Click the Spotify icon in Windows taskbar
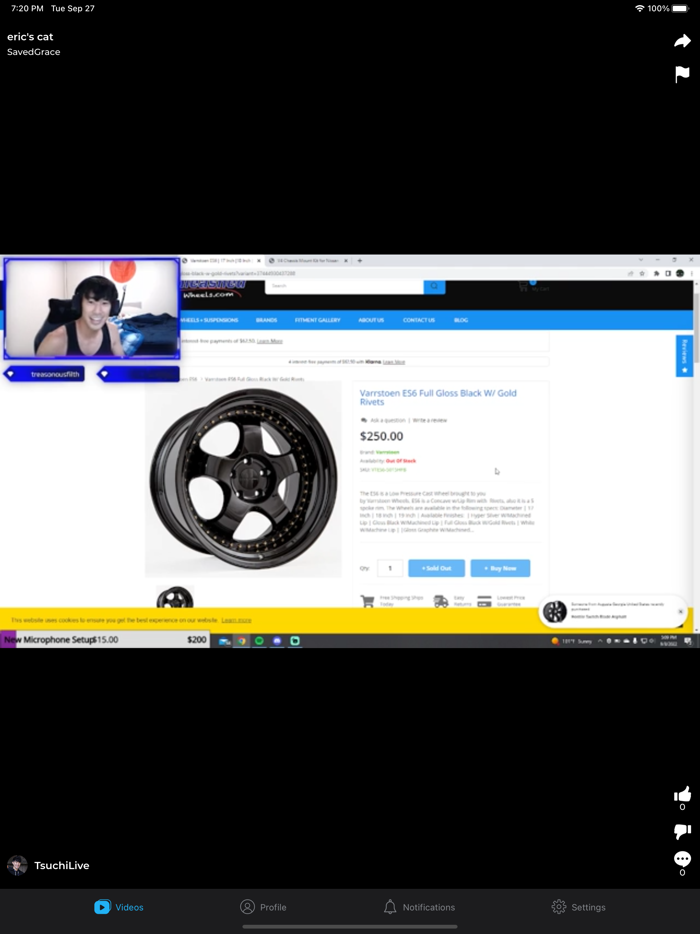 pos(259,641)
